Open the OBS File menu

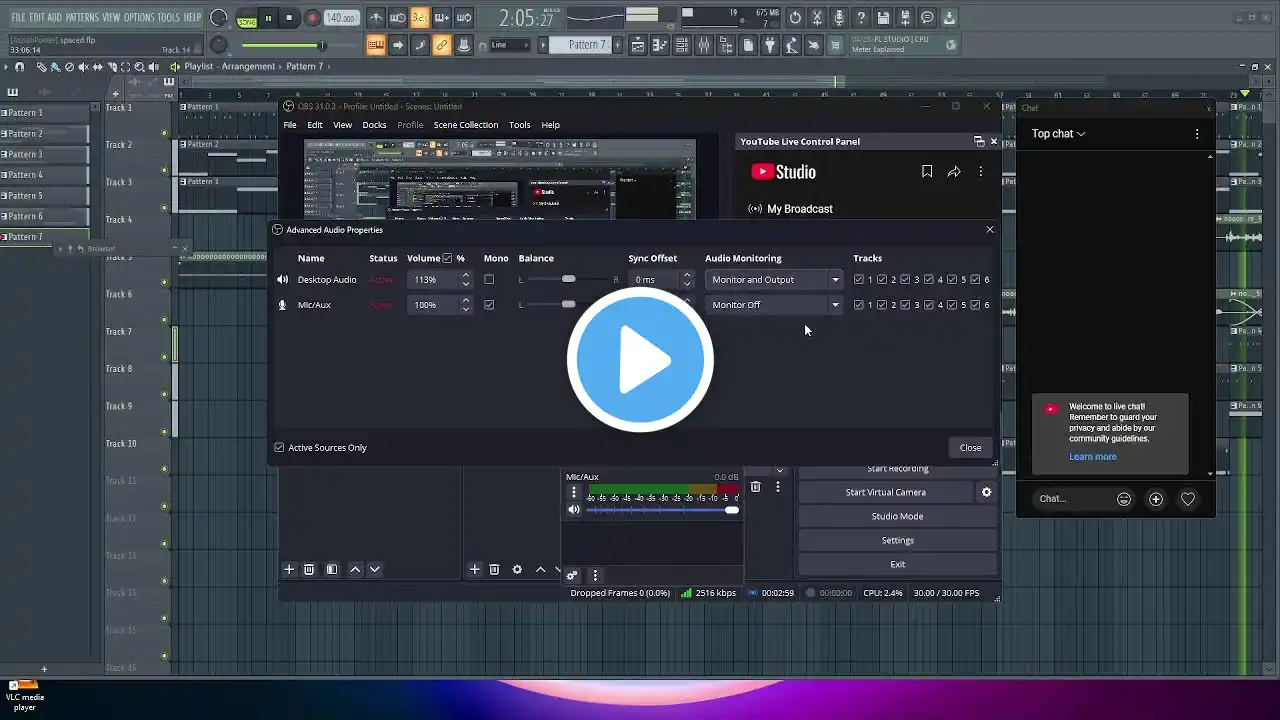[x=290, y=125]
